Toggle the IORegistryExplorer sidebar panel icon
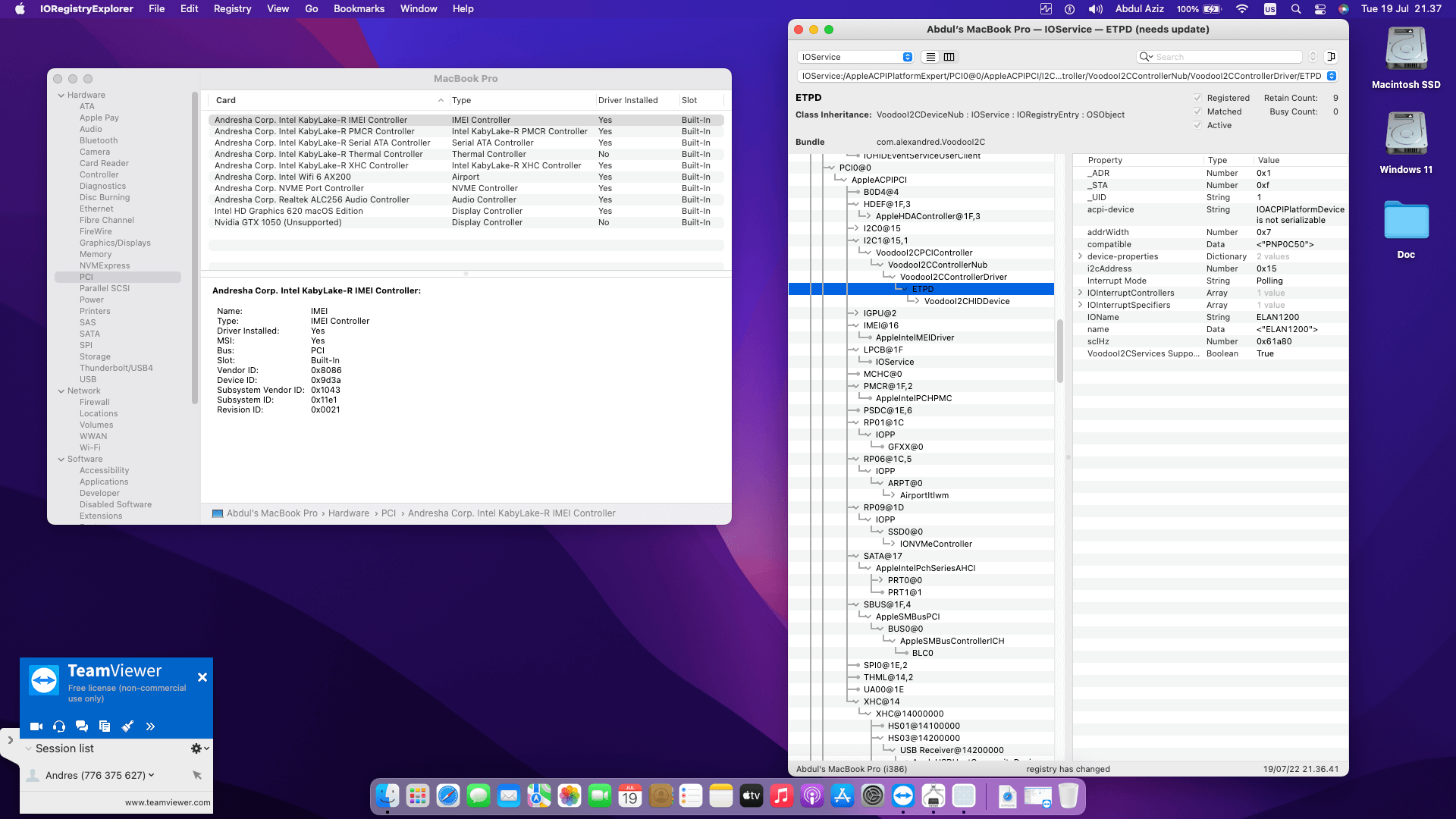The width and height of the screenshot is (1456, 819). tap(1331, 57)
